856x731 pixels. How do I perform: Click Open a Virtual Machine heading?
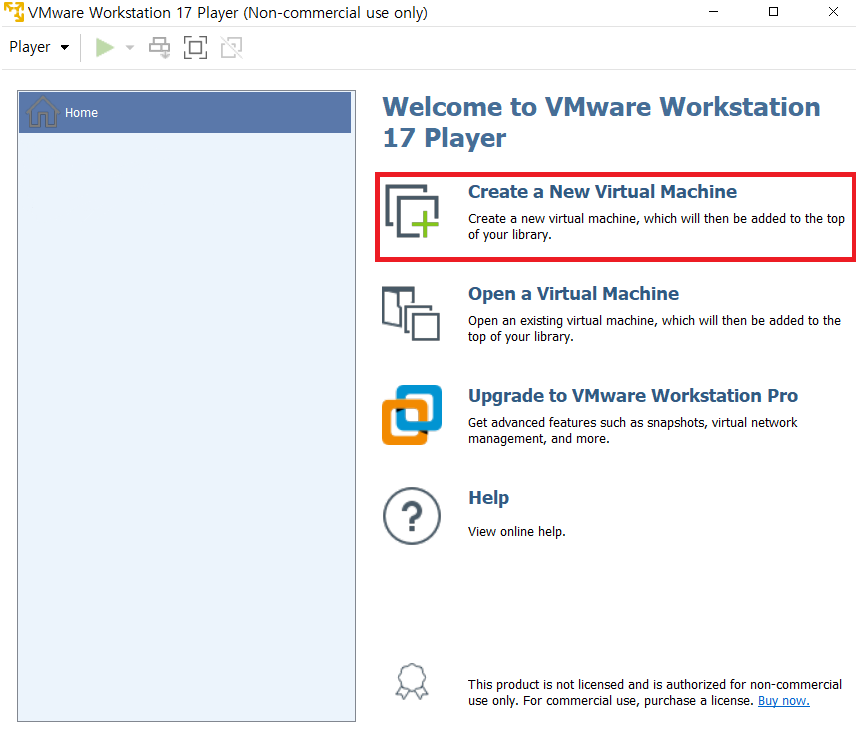(573, 294)
